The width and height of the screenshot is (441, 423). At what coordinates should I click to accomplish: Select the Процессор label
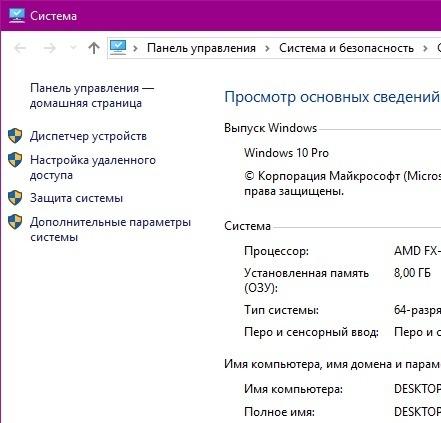(x=276, y=251)
